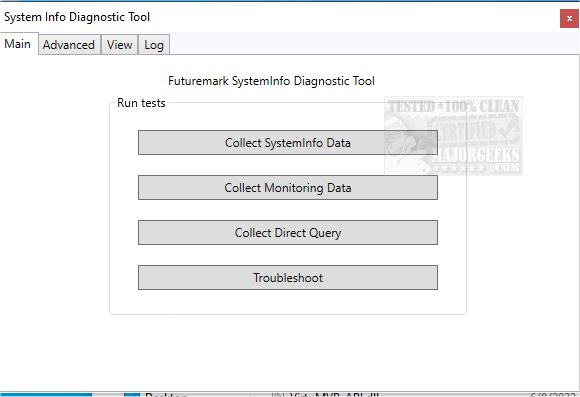Screen dimensions: 580x397
Task: Close the System Info Diagnostic Tool window
Action: [x=569, y=18]
